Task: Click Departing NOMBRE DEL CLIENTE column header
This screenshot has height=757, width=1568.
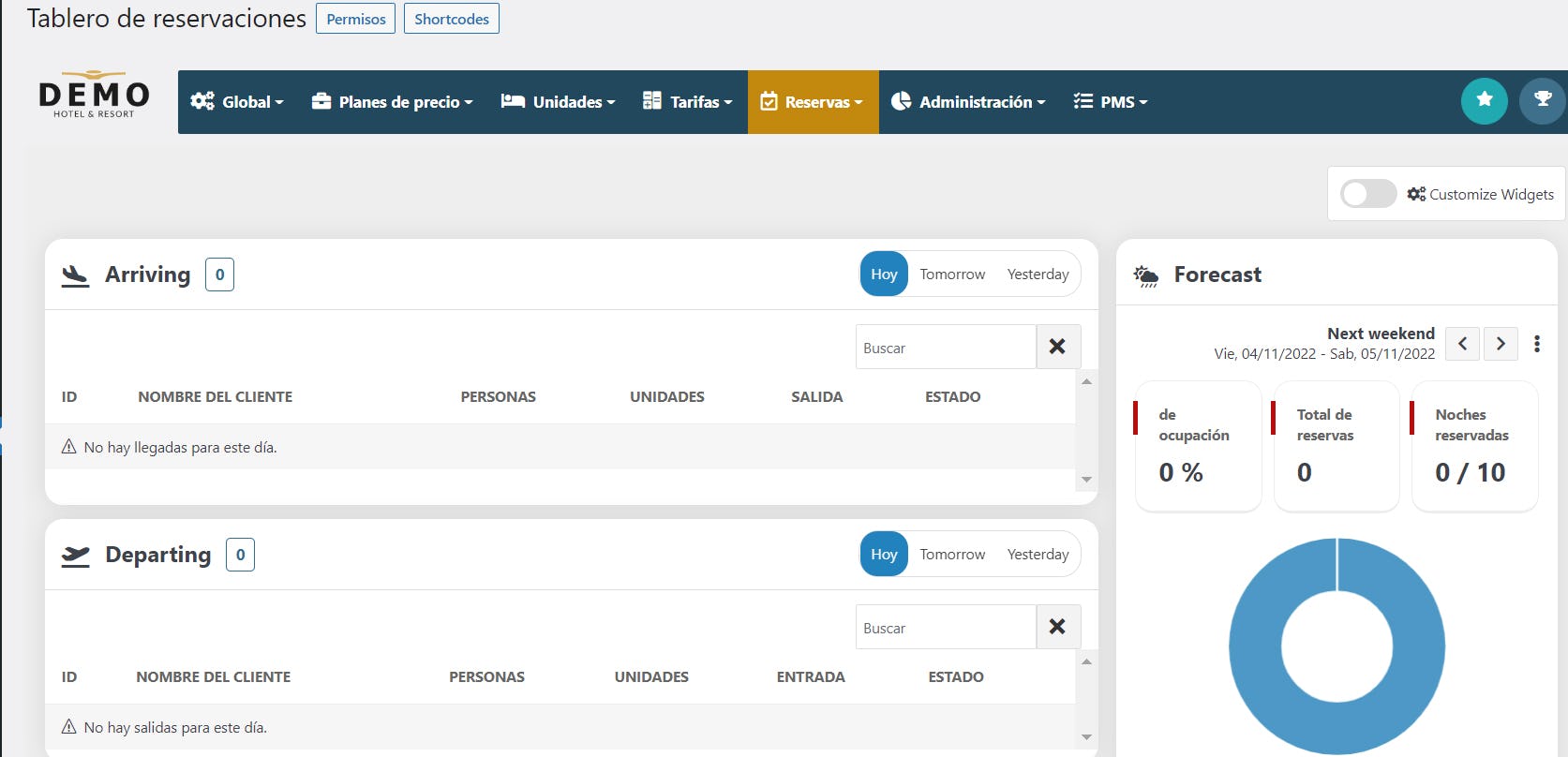Action: click(213, 676)
